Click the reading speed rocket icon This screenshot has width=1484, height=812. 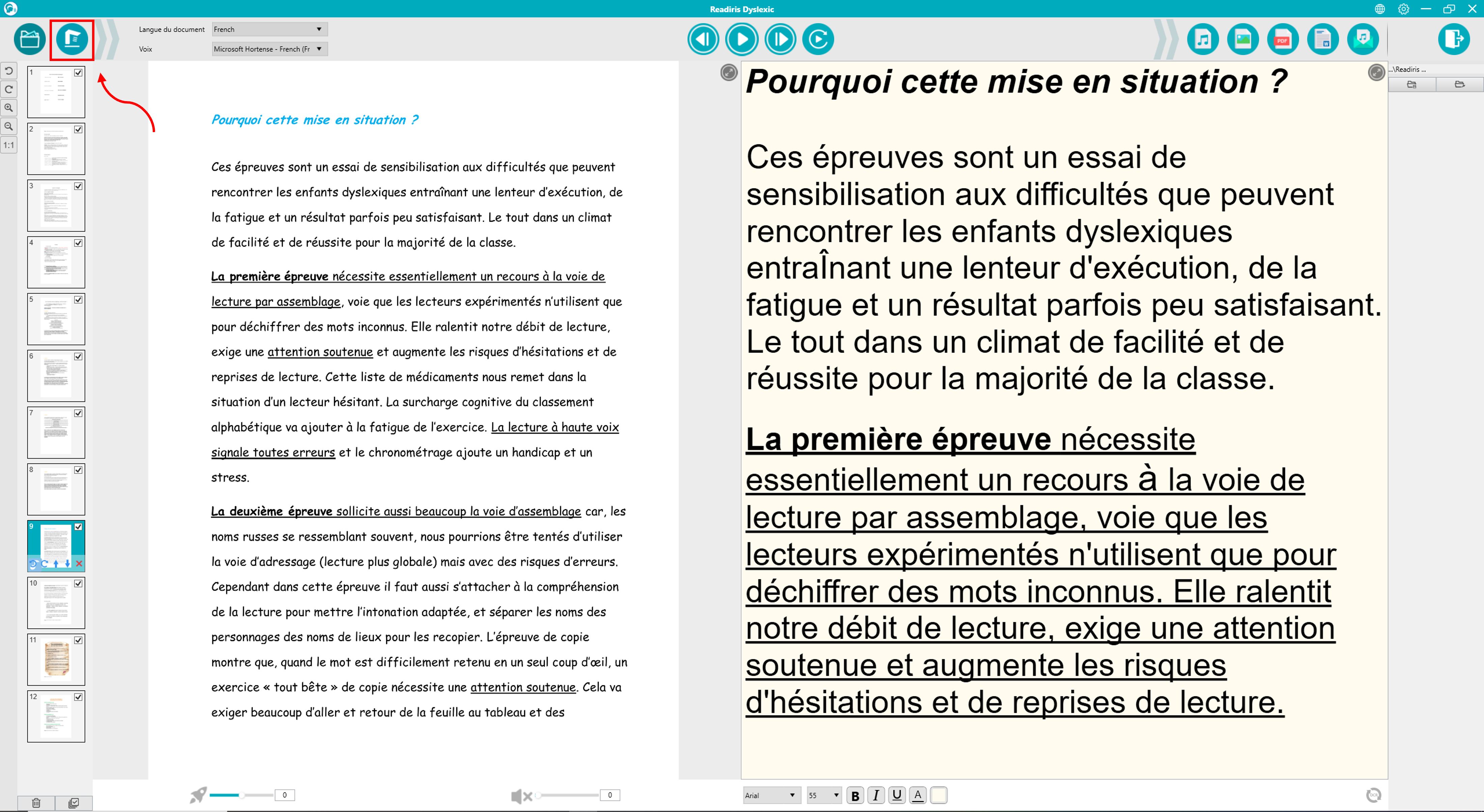(x=198, y=795)
